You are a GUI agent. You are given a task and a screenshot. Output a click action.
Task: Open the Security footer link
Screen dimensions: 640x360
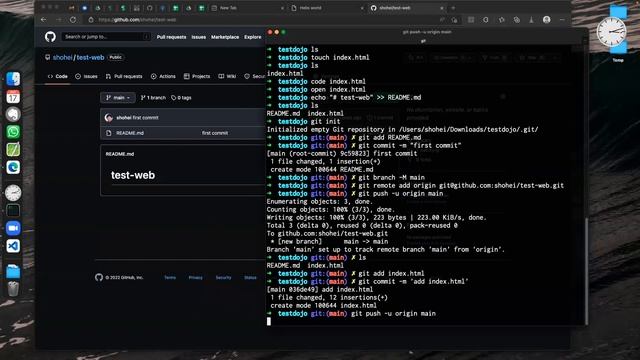pos(223,278)
